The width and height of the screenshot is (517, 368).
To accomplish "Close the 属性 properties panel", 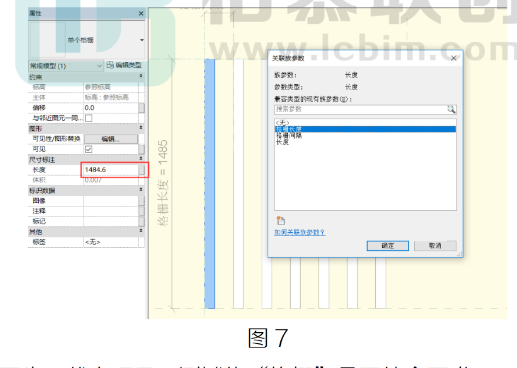I will 141,13.
